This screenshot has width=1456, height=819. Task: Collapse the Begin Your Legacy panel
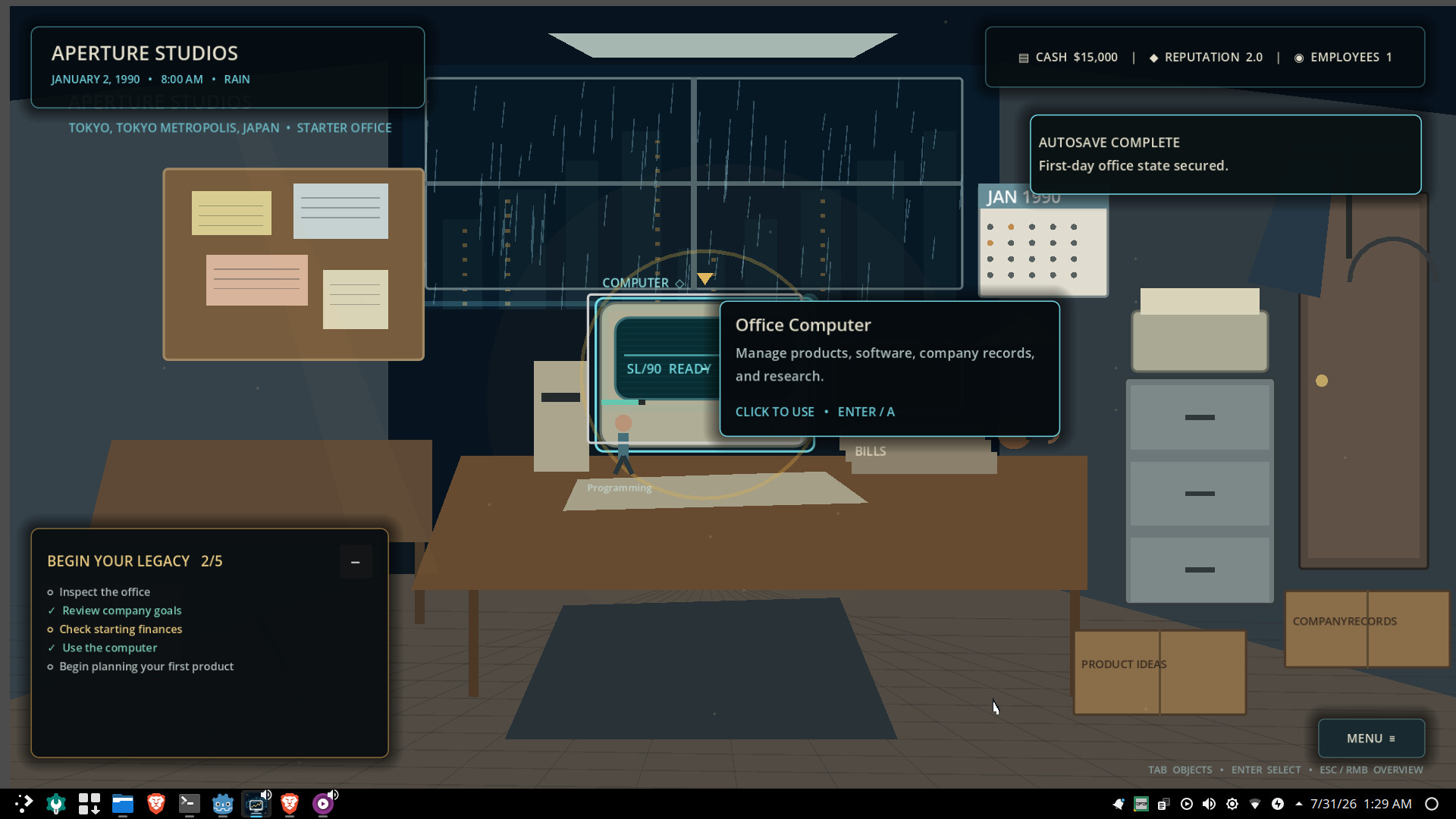pyautogui.click(x=355, y=562)
